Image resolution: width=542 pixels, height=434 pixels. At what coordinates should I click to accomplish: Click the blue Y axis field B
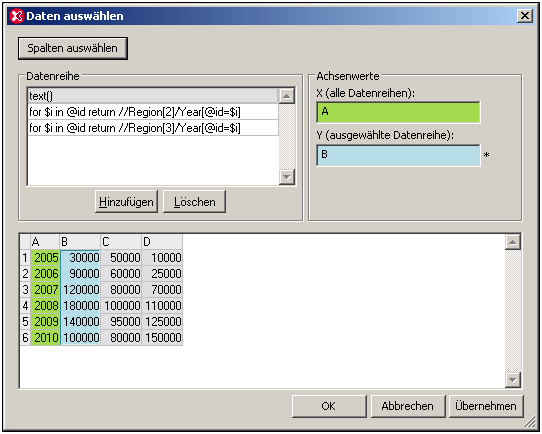398,155
